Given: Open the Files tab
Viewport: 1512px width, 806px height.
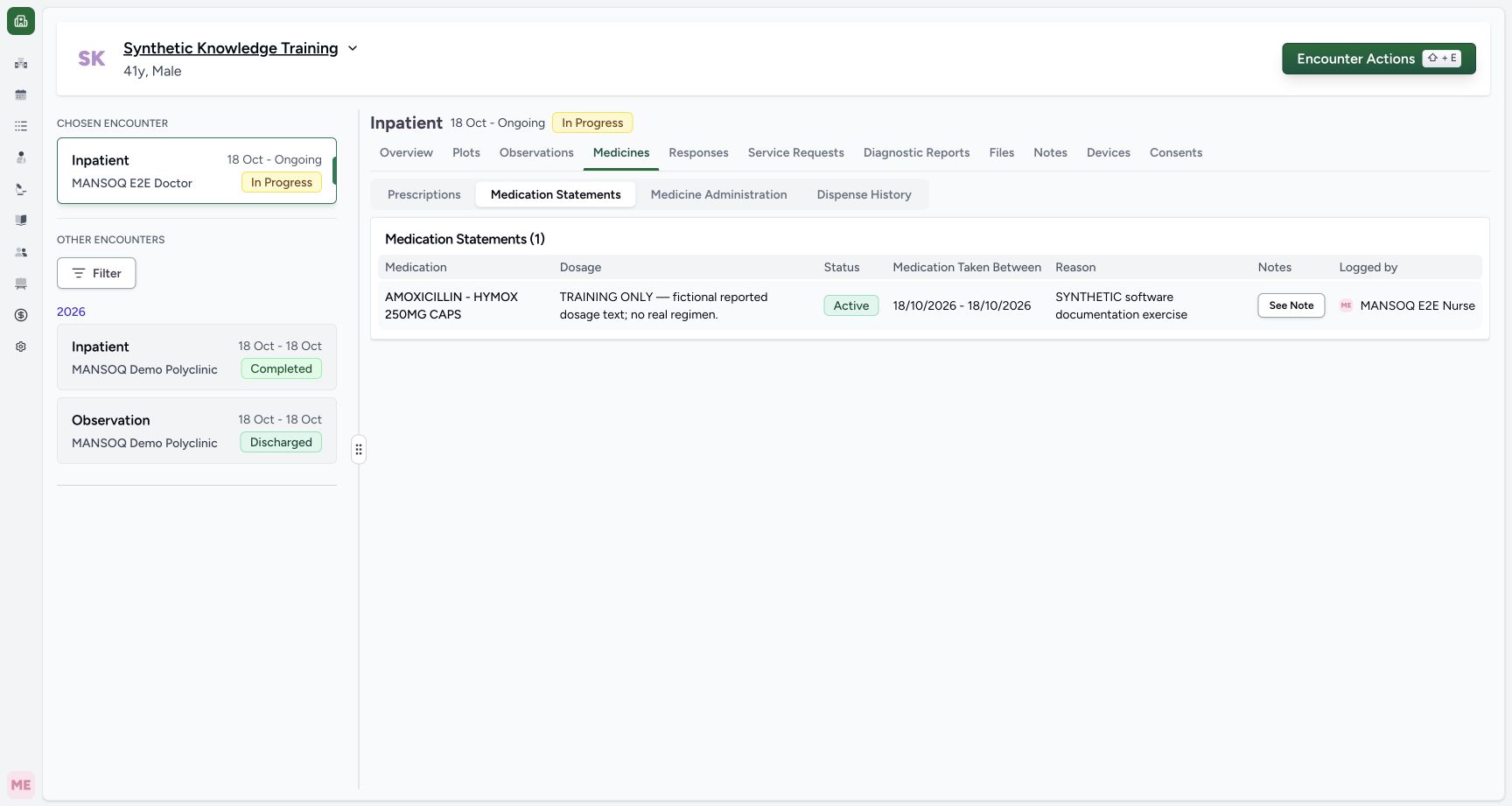Looking at the screenshot, I should [1002, 152].
